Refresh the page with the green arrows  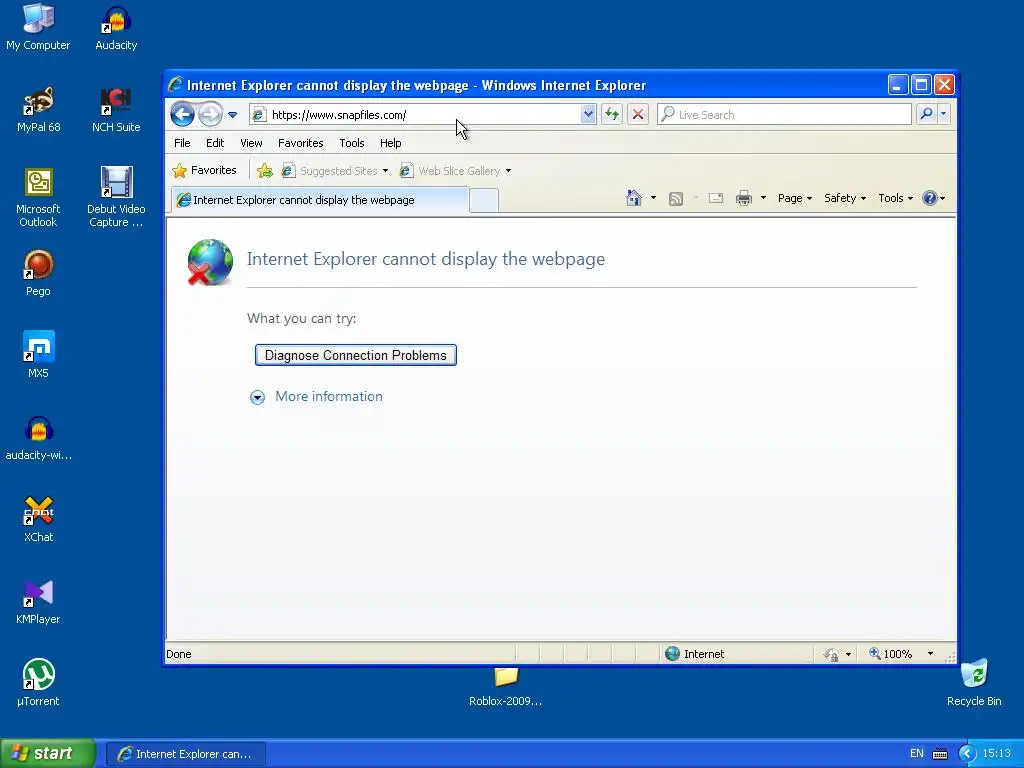point(612,114)
